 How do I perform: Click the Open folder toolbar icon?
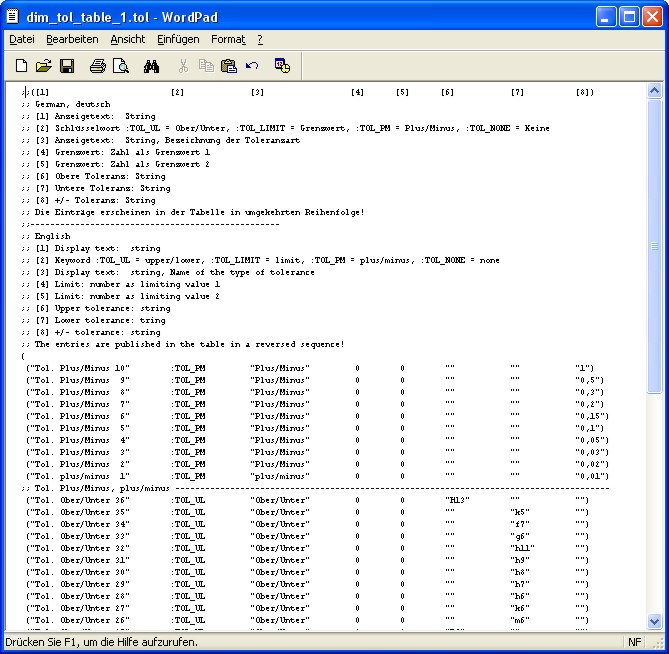tap(43, 66)
